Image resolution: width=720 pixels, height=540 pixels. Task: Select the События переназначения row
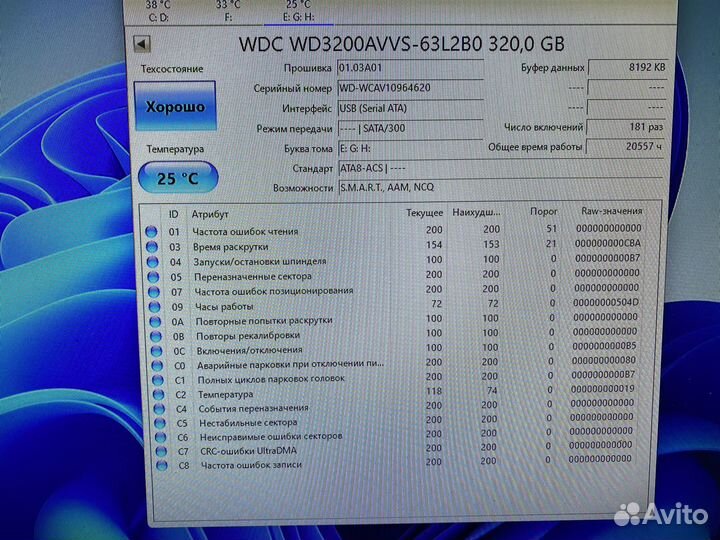[395, 406]
